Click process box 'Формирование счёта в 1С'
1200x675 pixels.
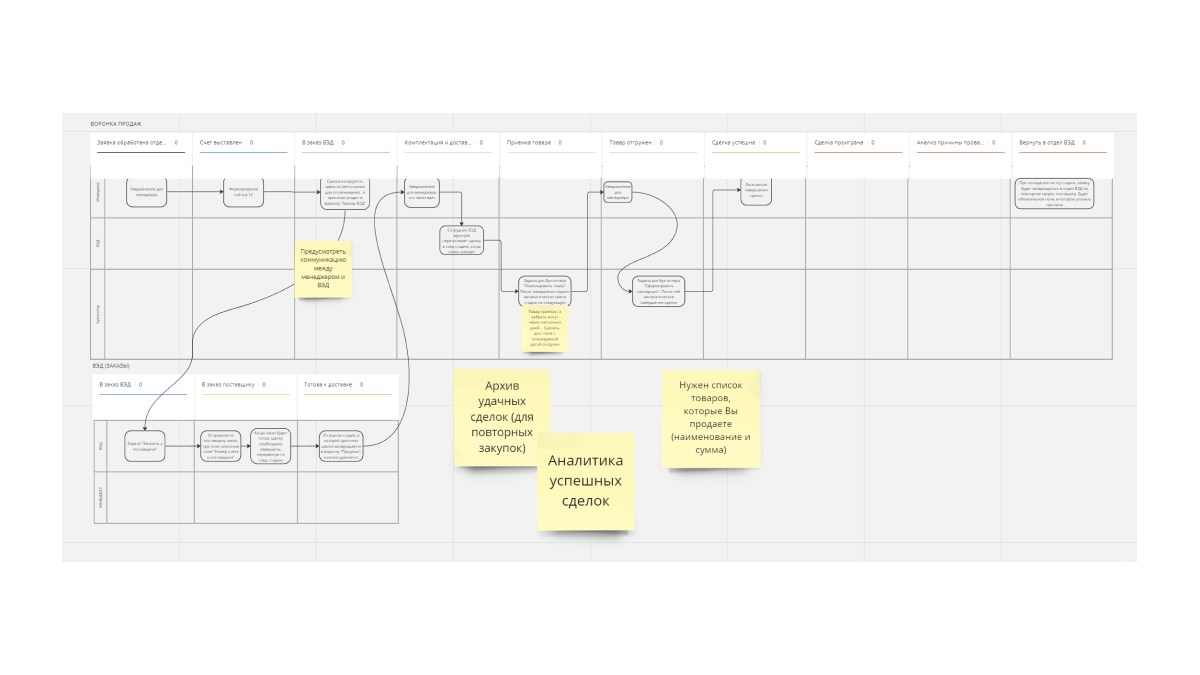click(x=243, y=191)
